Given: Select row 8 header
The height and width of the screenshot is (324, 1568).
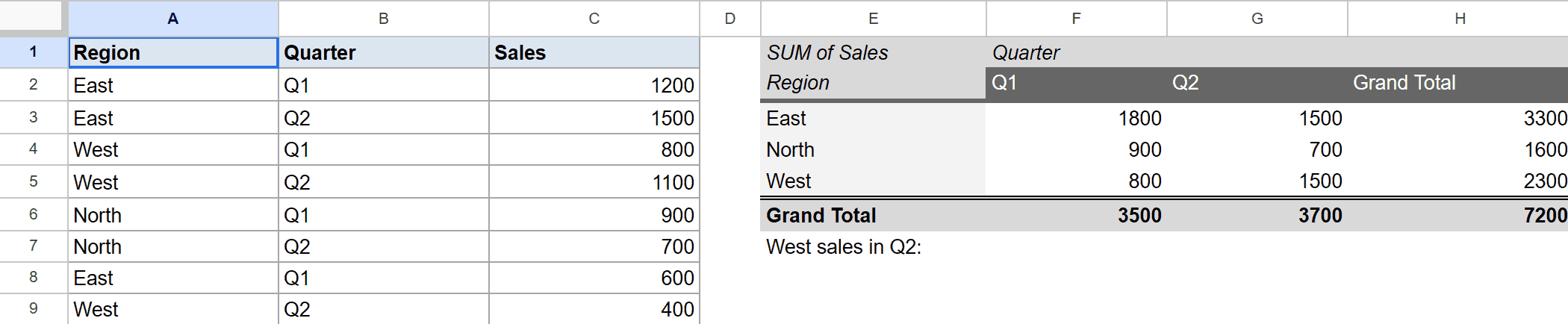Looking at the screenshot, I should [x=34, y=277].
